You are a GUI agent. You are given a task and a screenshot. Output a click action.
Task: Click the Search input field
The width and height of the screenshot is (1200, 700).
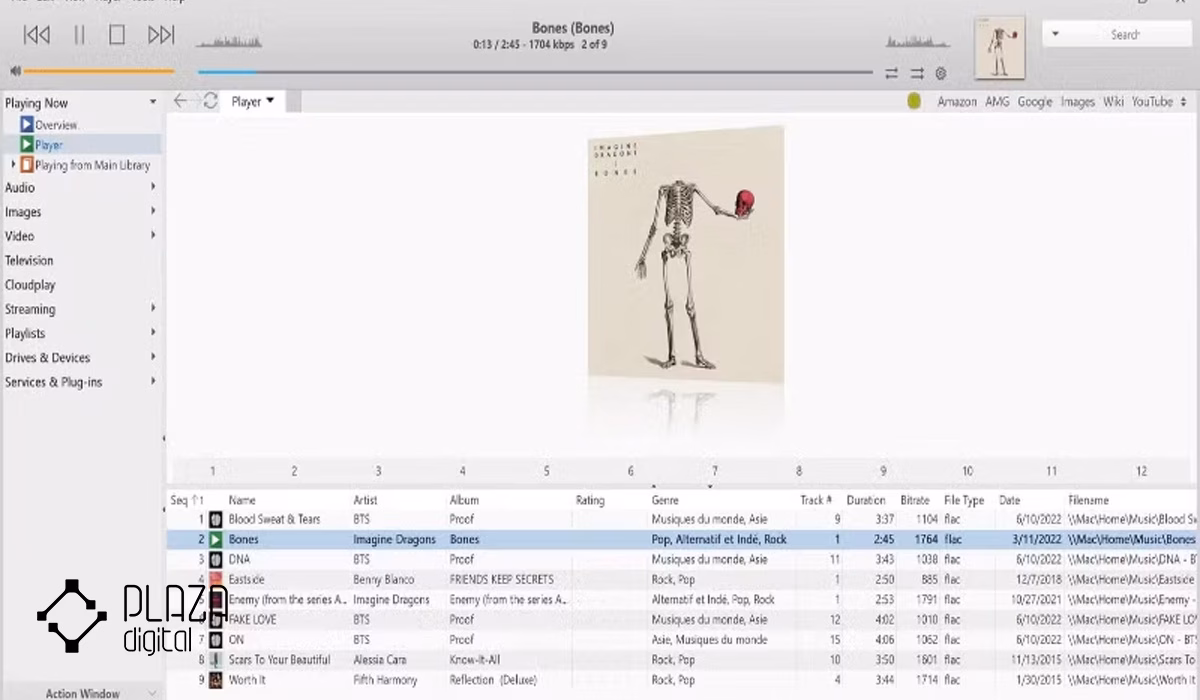1125,34
